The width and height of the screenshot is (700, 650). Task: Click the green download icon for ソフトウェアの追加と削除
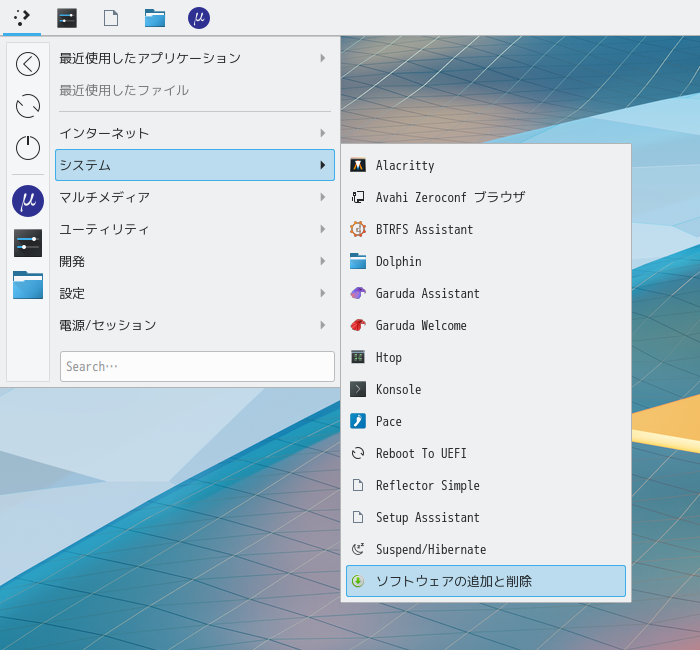(358, 581)
